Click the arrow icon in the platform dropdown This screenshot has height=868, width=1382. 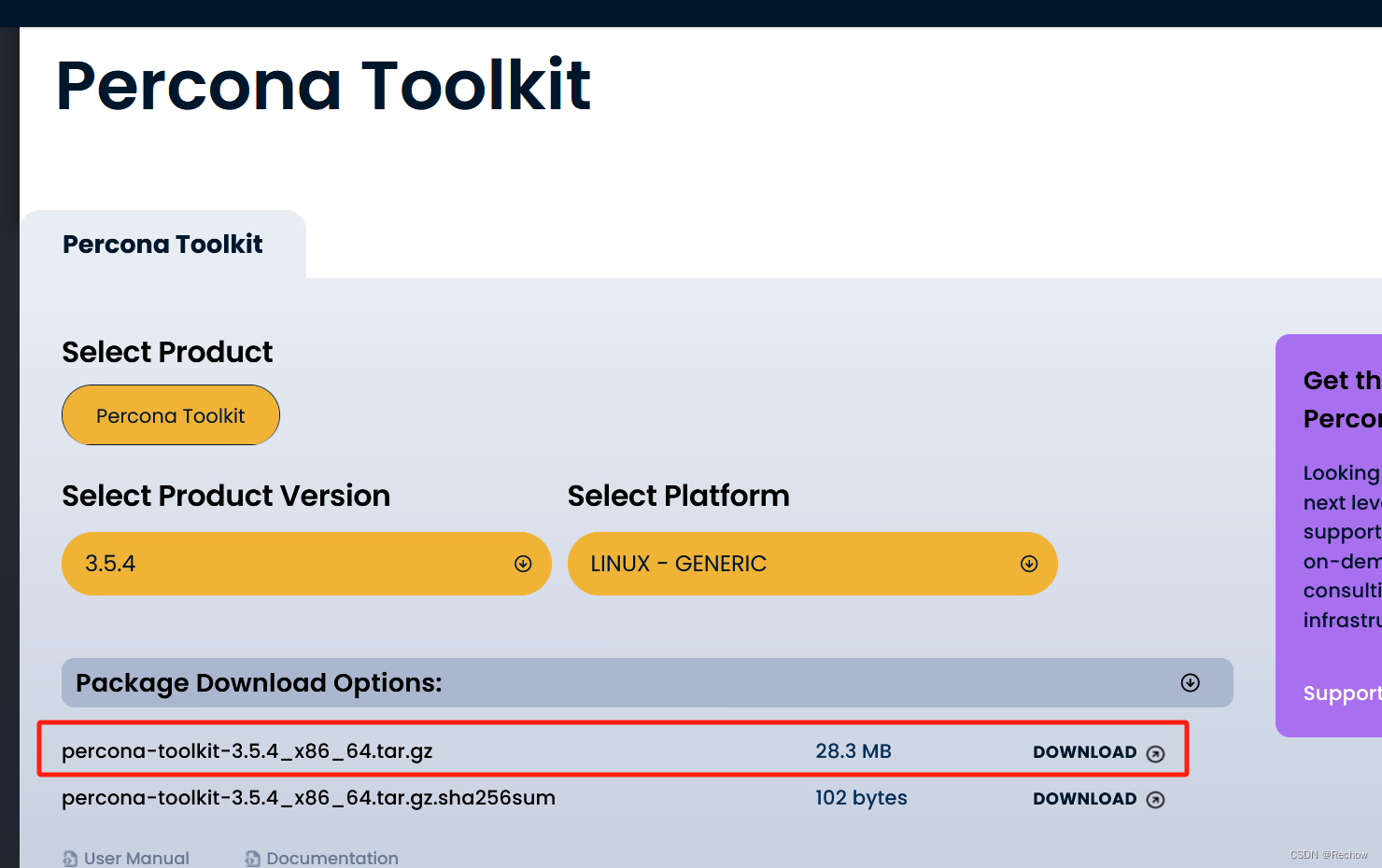coord(1029,564)
